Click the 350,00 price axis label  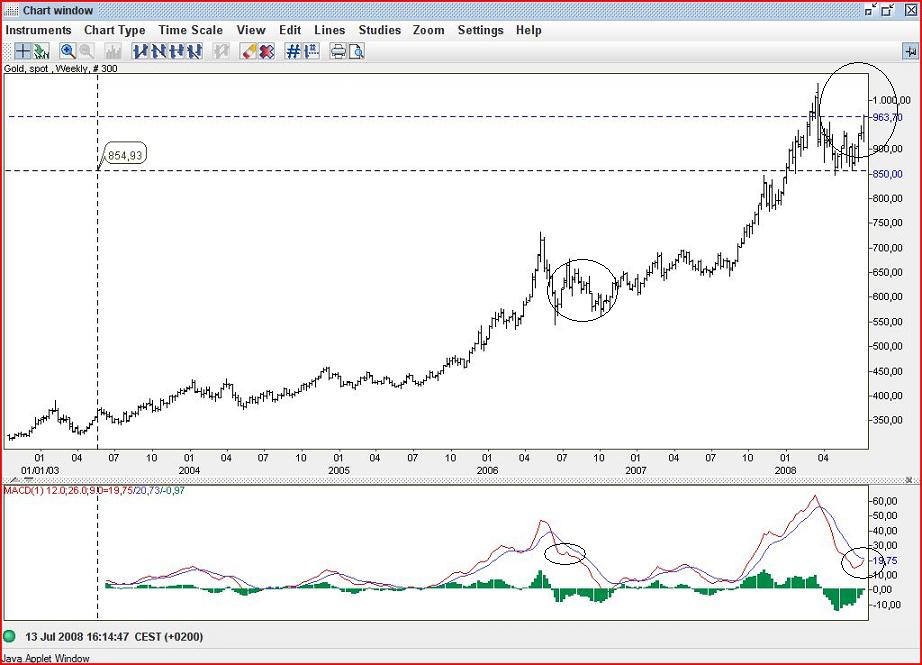887,420
